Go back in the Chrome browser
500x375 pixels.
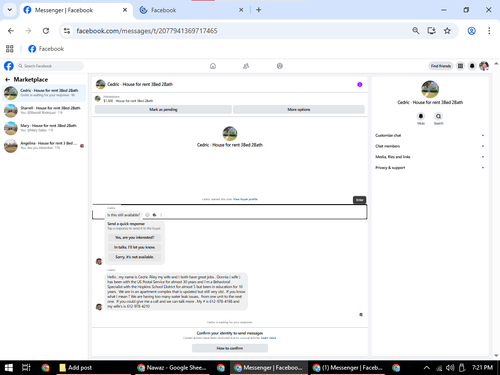point(11,31)
